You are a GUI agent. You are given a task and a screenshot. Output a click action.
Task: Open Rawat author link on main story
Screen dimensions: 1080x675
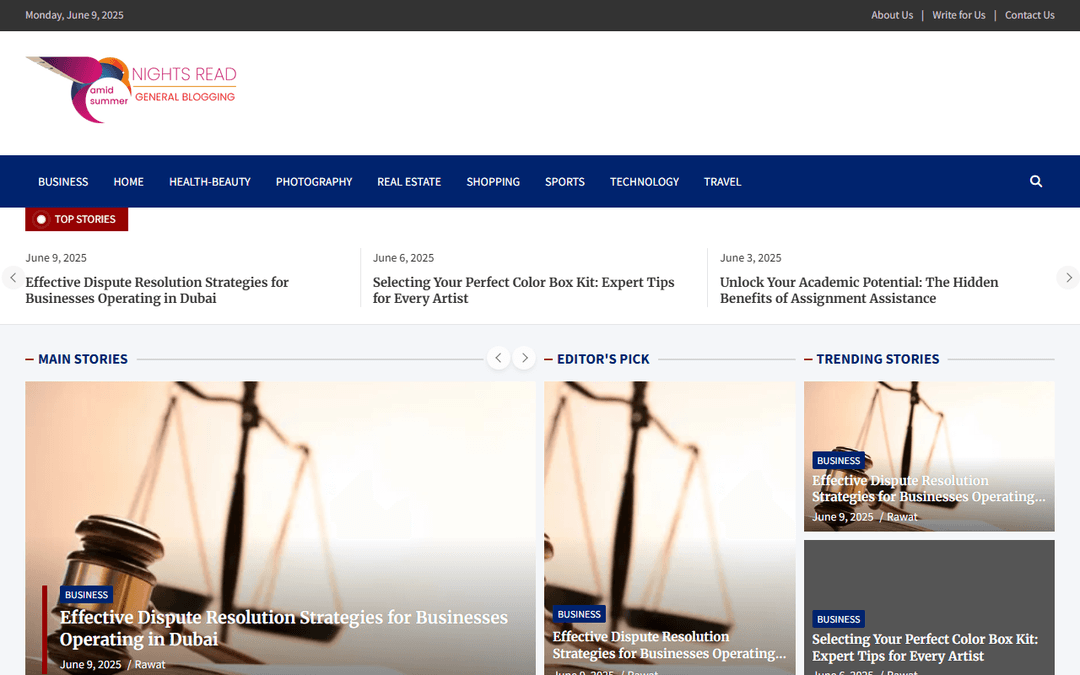149,665
